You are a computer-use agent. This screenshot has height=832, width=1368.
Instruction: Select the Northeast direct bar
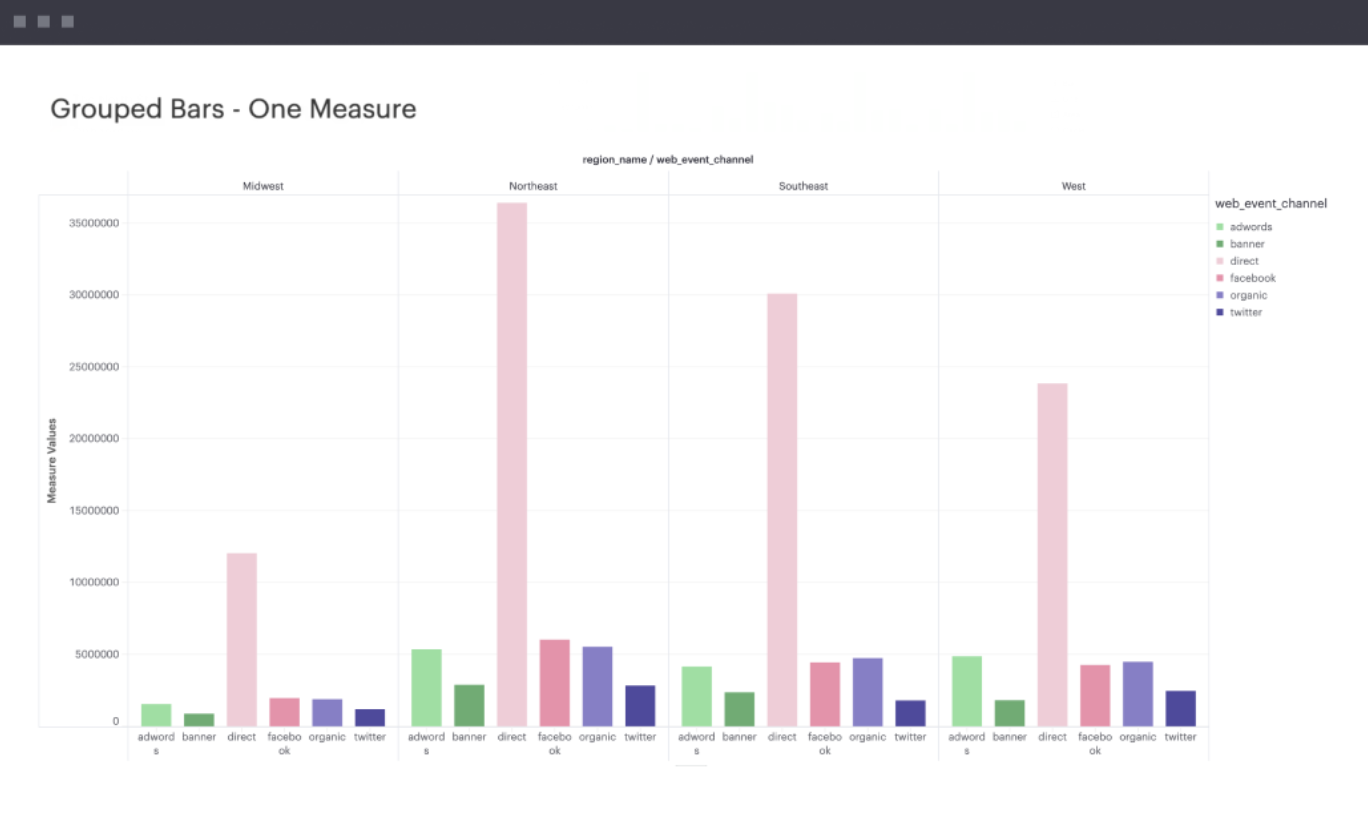512,464
